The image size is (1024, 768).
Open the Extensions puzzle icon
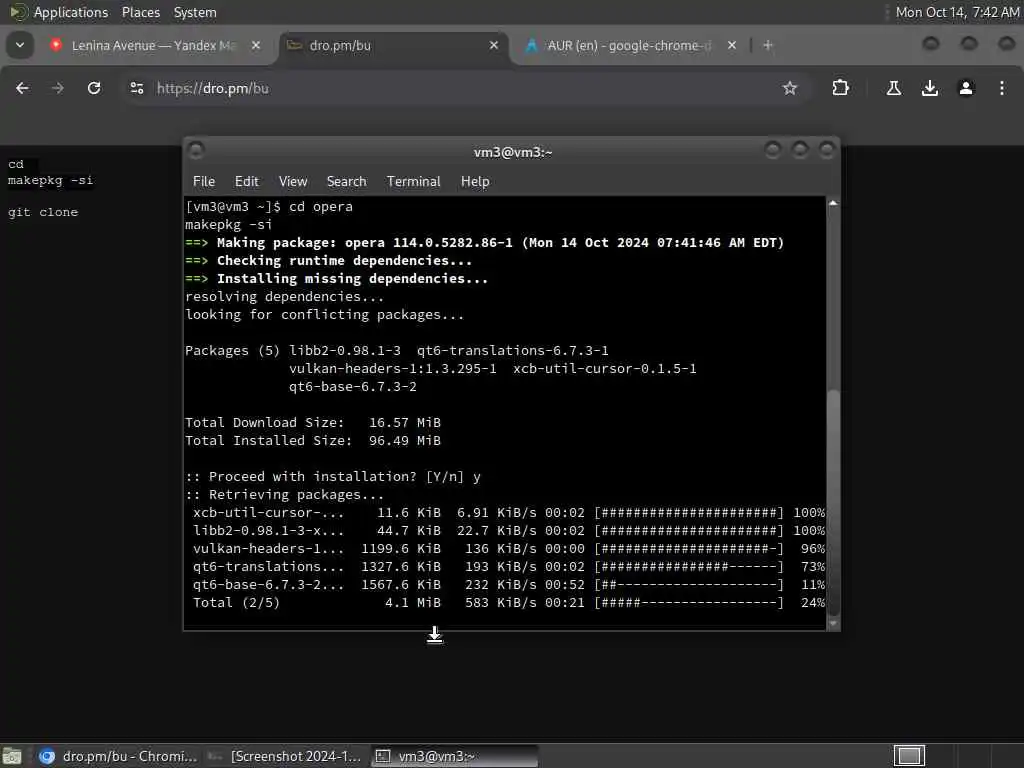click(x=840, y=88)
